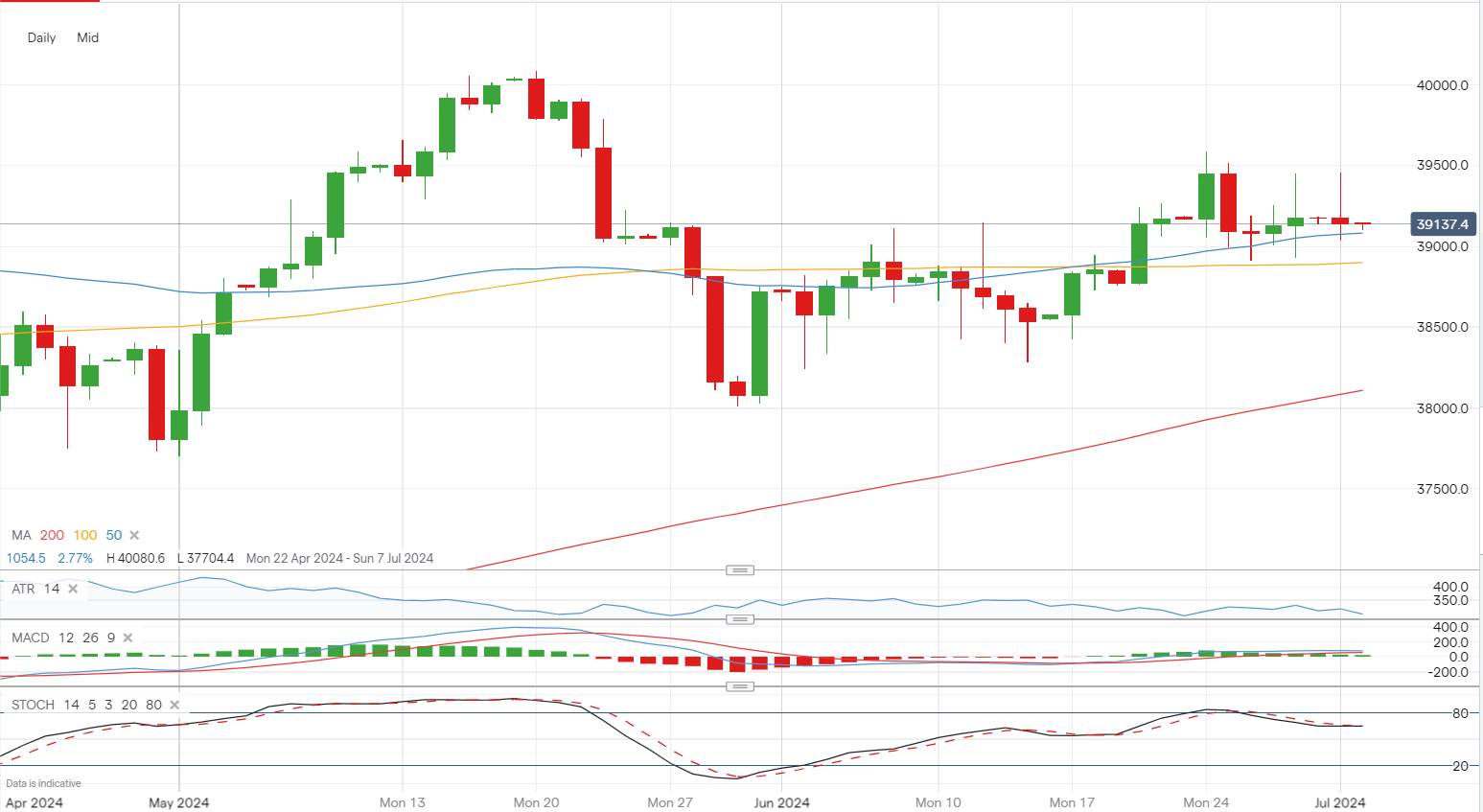Open MA indicator settings label
Viewport: 1483px width, 812px height.
(21, 535)
